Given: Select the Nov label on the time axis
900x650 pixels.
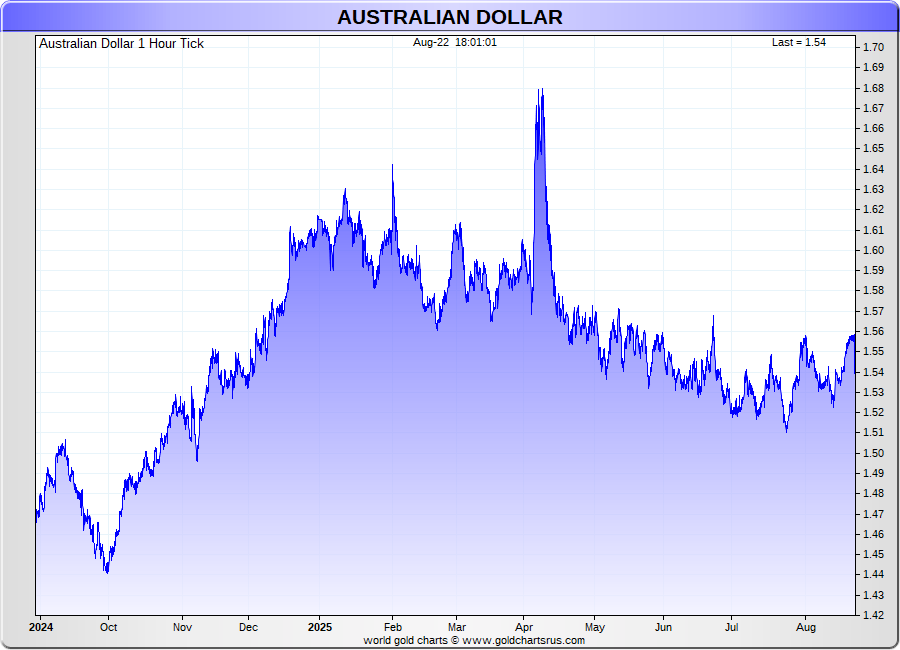Looking at the screenshot, I should [181, 627].
